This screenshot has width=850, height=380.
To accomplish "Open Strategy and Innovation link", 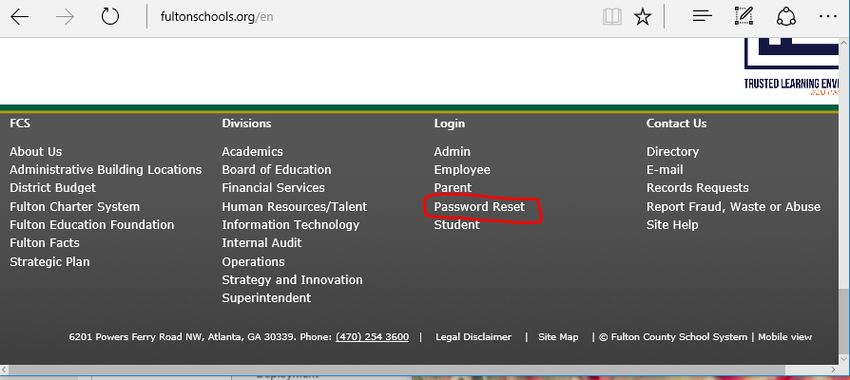I will pos(292,280).
